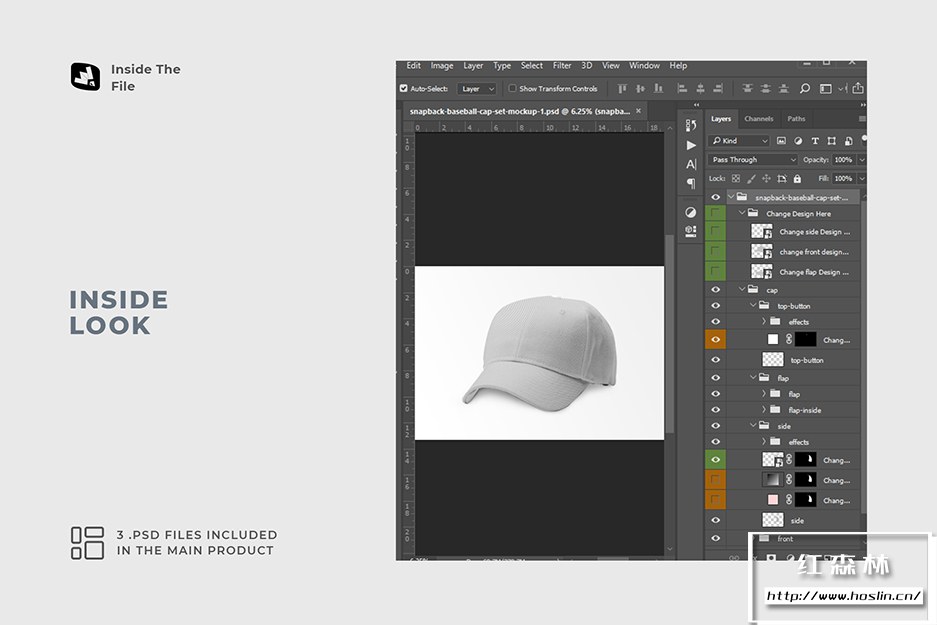Enable Show Transform Controls checkbox
937x625 pixels.
tap(512, 89)
